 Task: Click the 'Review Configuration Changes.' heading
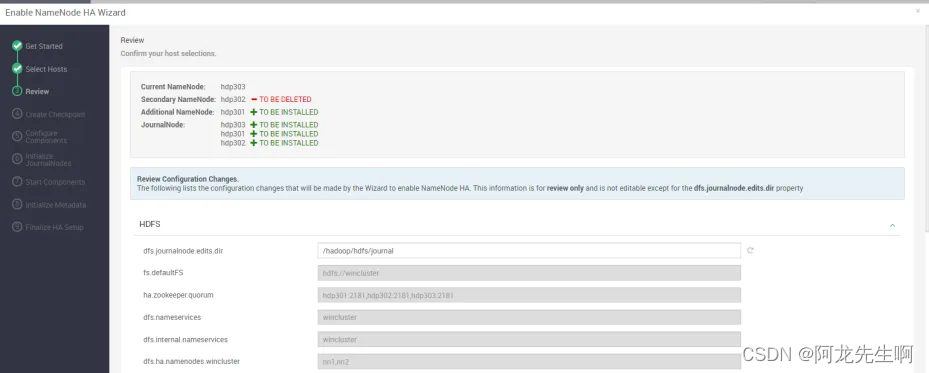pos(188,179)
